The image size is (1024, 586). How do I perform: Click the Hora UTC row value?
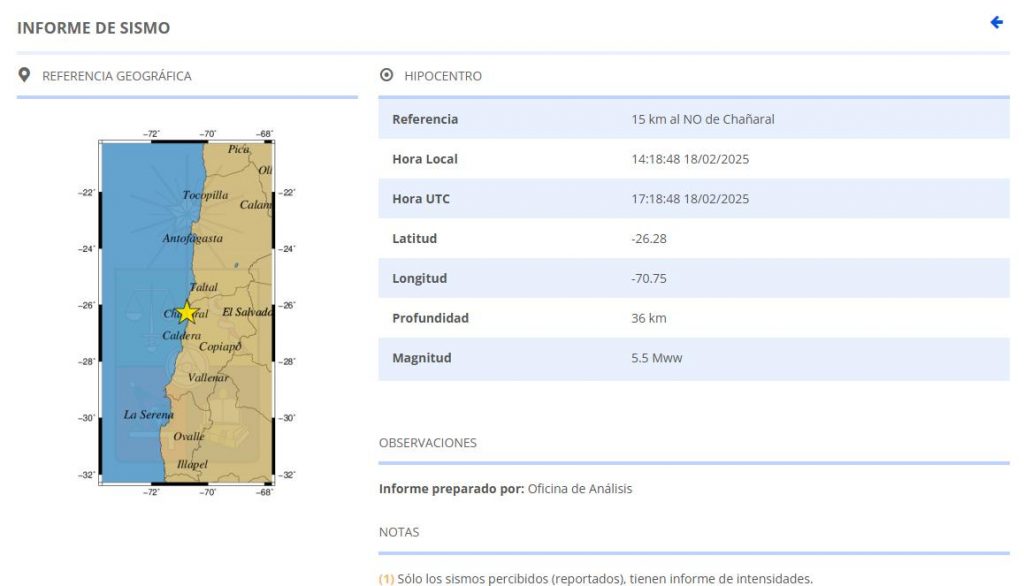(690, 199)
